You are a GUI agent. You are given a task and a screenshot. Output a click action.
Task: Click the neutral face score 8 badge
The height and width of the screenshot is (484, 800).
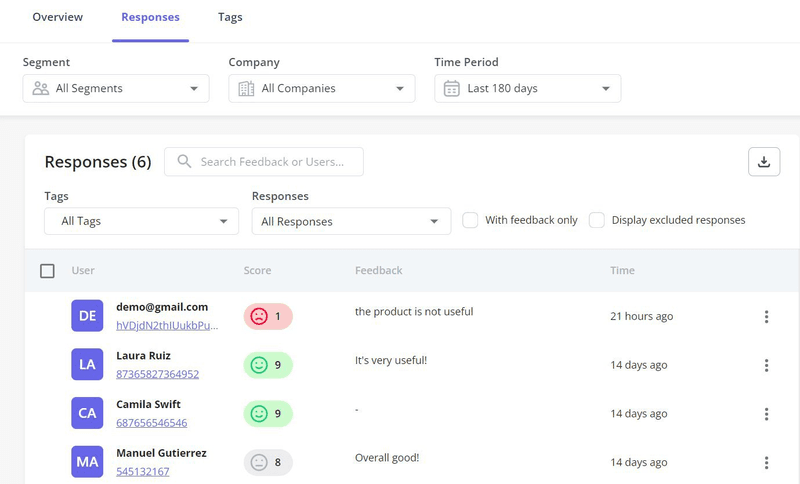pos(268,462)
